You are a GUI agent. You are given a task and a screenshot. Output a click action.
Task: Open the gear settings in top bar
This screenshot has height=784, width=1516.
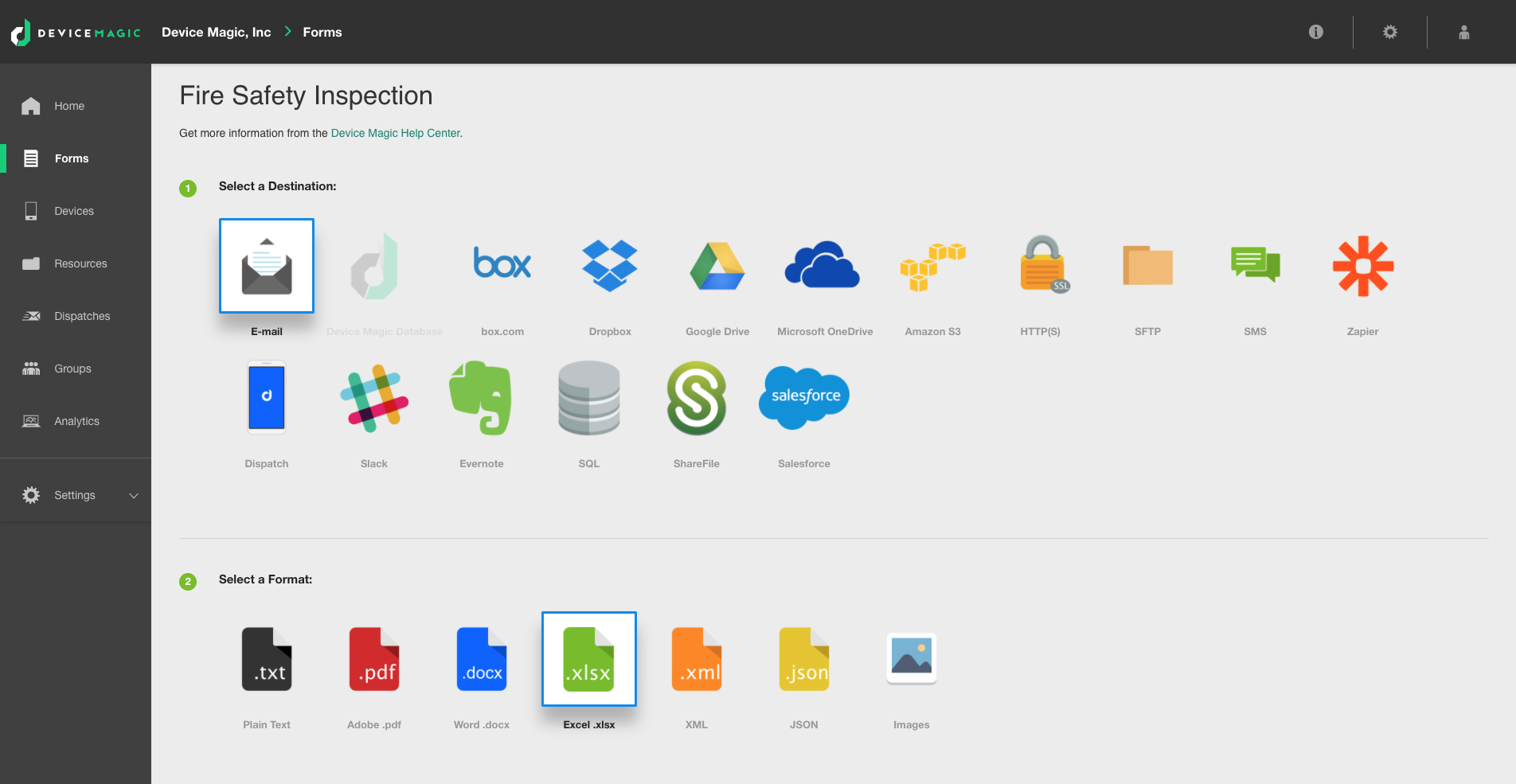(x=1390, y=32)
